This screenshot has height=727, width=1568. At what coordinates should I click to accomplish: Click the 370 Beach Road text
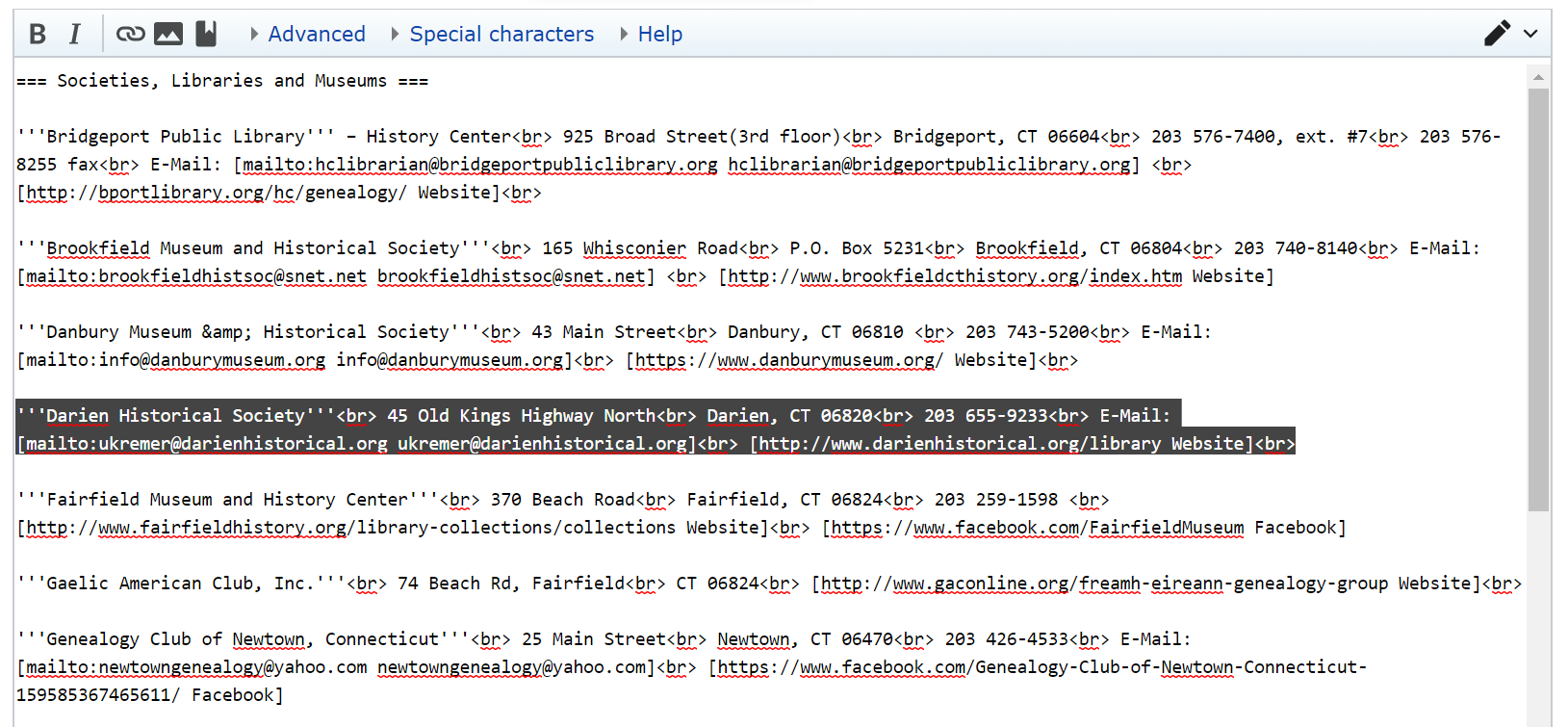tap(563, 500)
